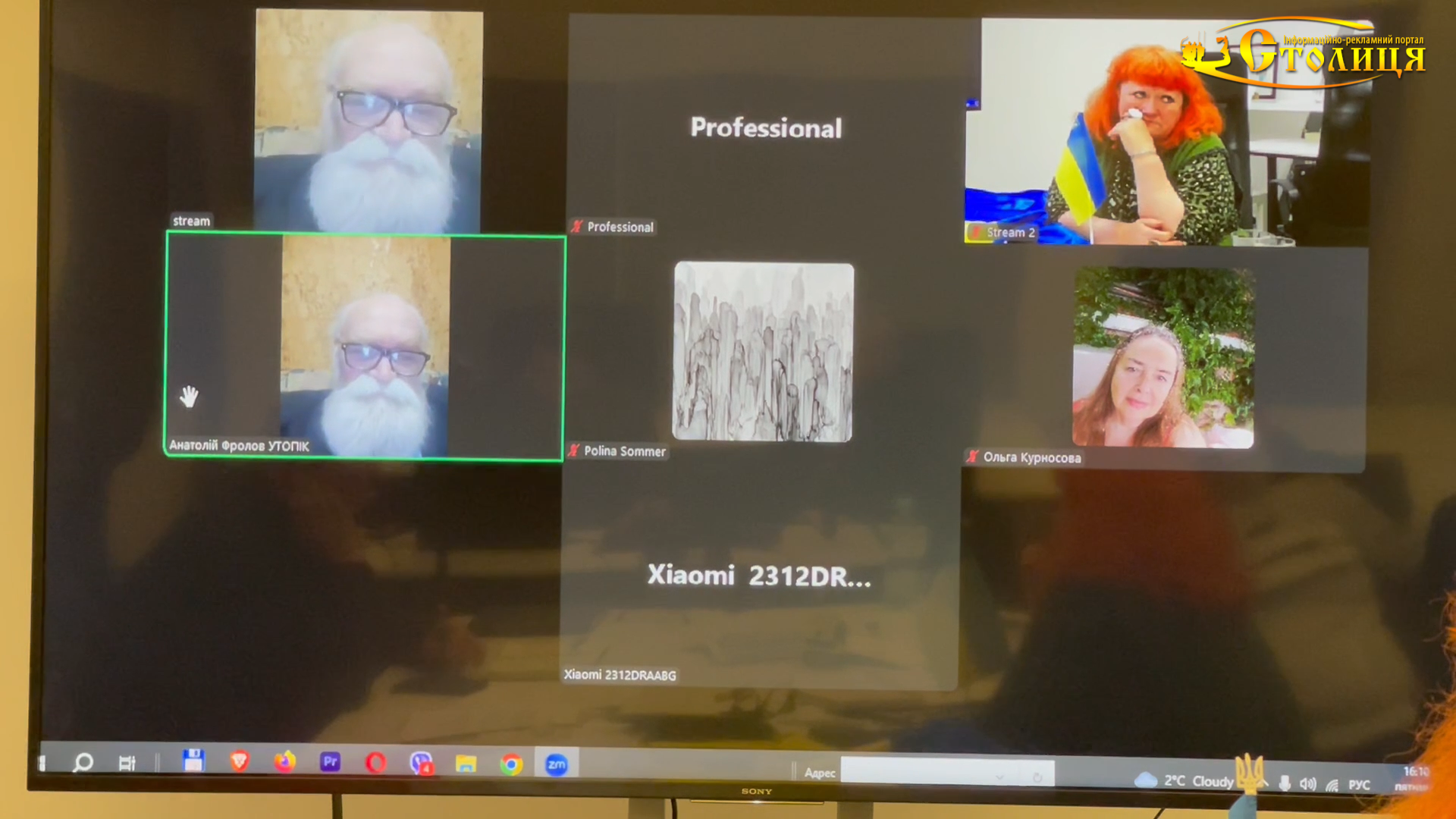Open Windows search magnifier icon
The image size is (1456, 819).
pyautogui.click(x=83, y=762)
